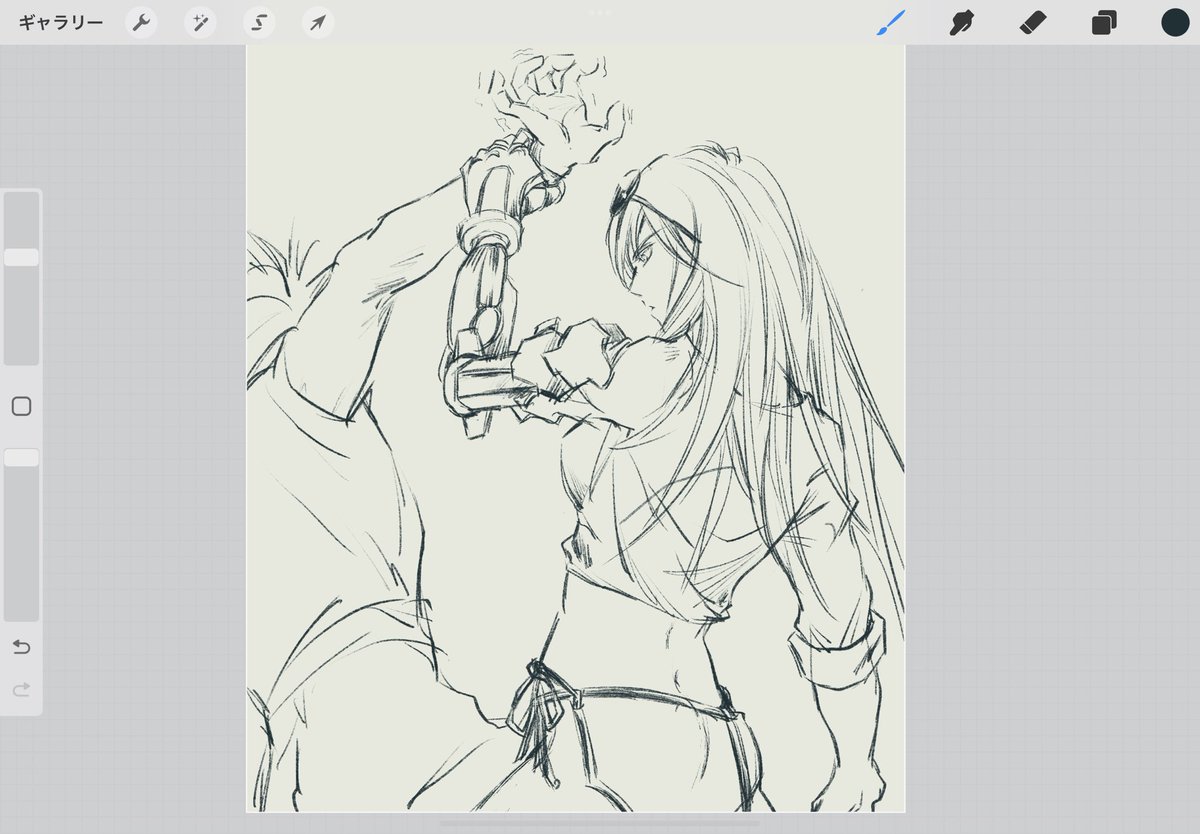Image resolution: width=1200 pixels, height=834 pixels.
Task: Select the Brush tool
Action: point(890,23)
